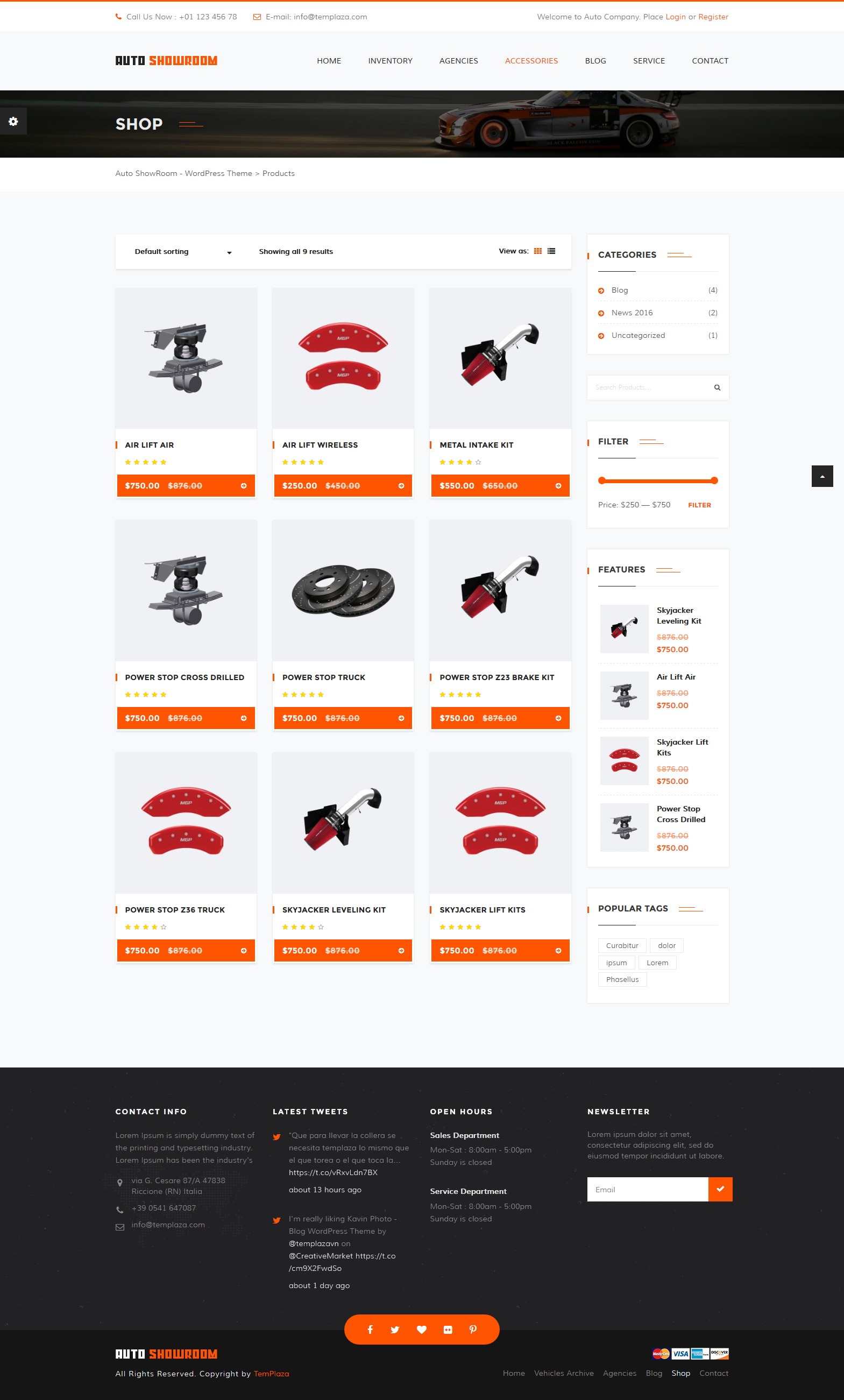
Task: Open Facebook icon in footer social bar
Action: click(x=370, y=1330)
